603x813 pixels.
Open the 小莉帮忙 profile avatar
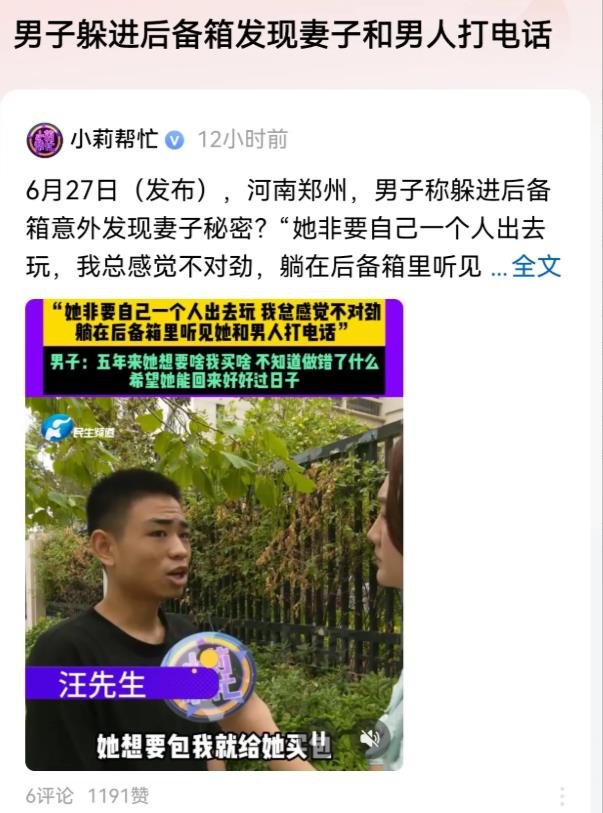(x=45, y=140)
